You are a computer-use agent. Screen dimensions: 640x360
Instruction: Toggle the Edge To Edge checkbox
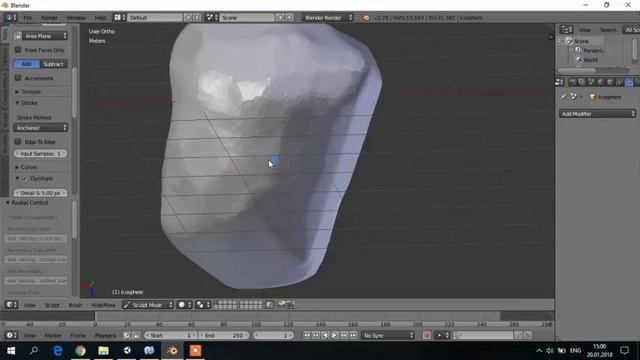(x=18, y=142)
